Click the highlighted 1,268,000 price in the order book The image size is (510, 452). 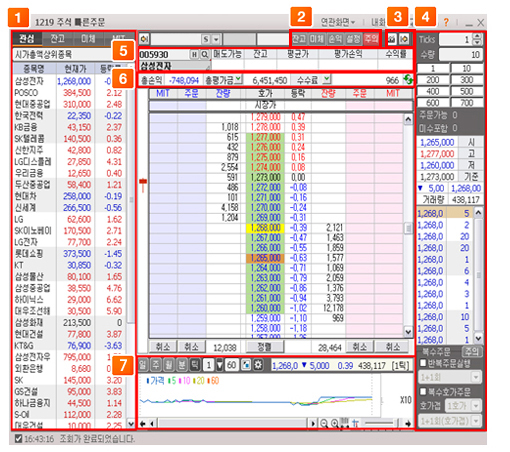click(266, 228)
